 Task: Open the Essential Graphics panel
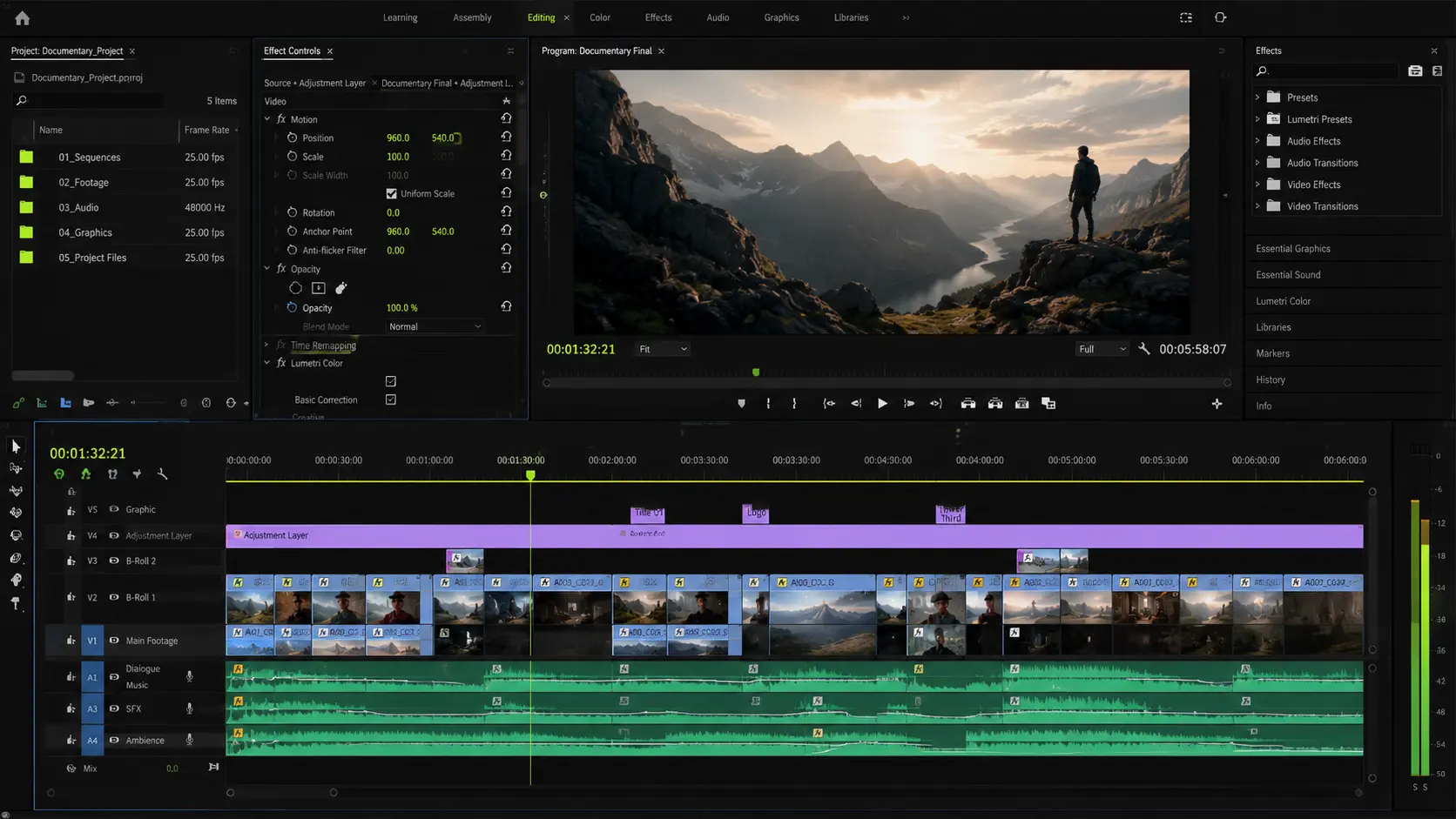click(1292, 249)
